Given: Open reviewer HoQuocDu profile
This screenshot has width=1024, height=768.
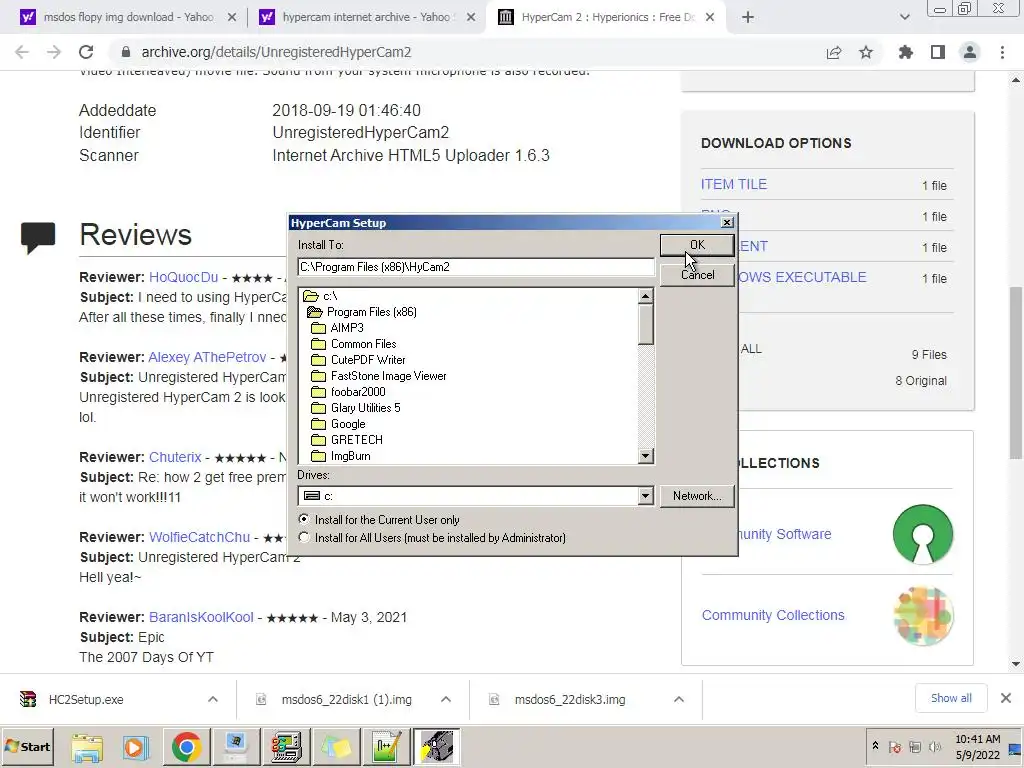Looking at the screenshot, I should click(184, 277).
